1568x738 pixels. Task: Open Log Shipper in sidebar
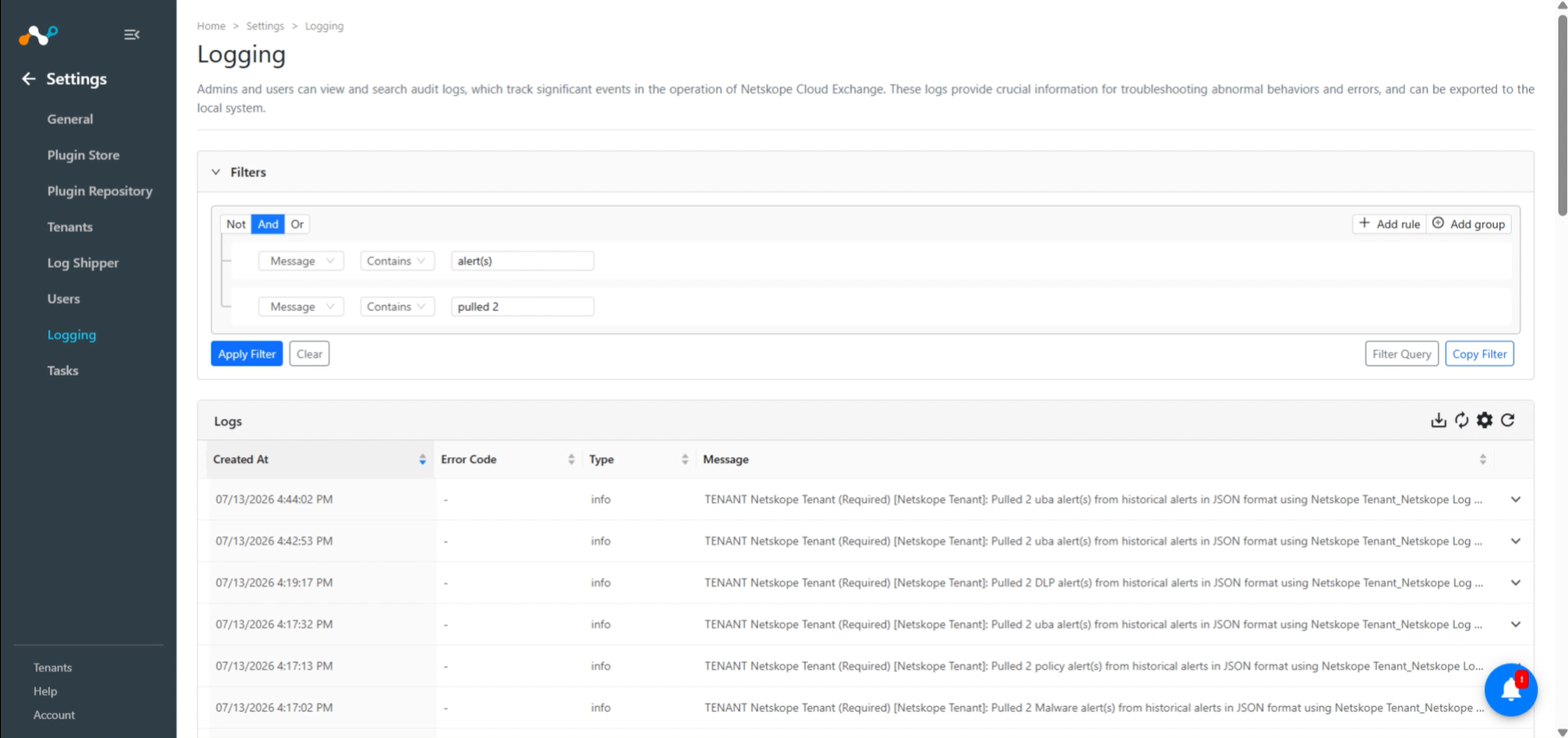coord(83,263)
